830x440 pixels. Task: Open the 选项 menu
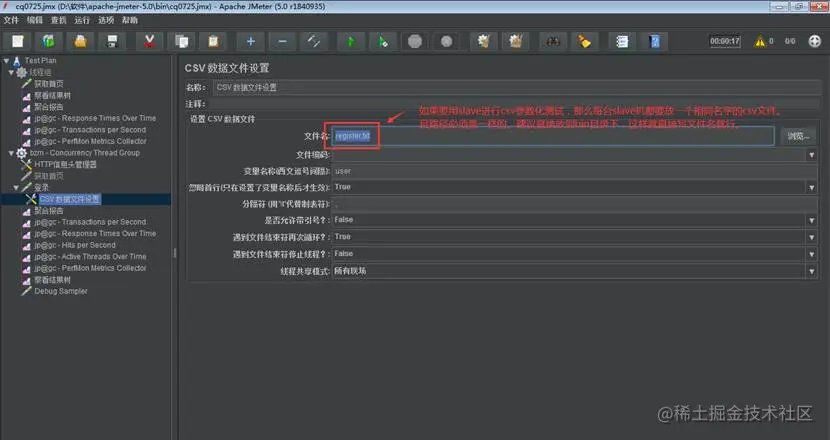click(106, 20)
